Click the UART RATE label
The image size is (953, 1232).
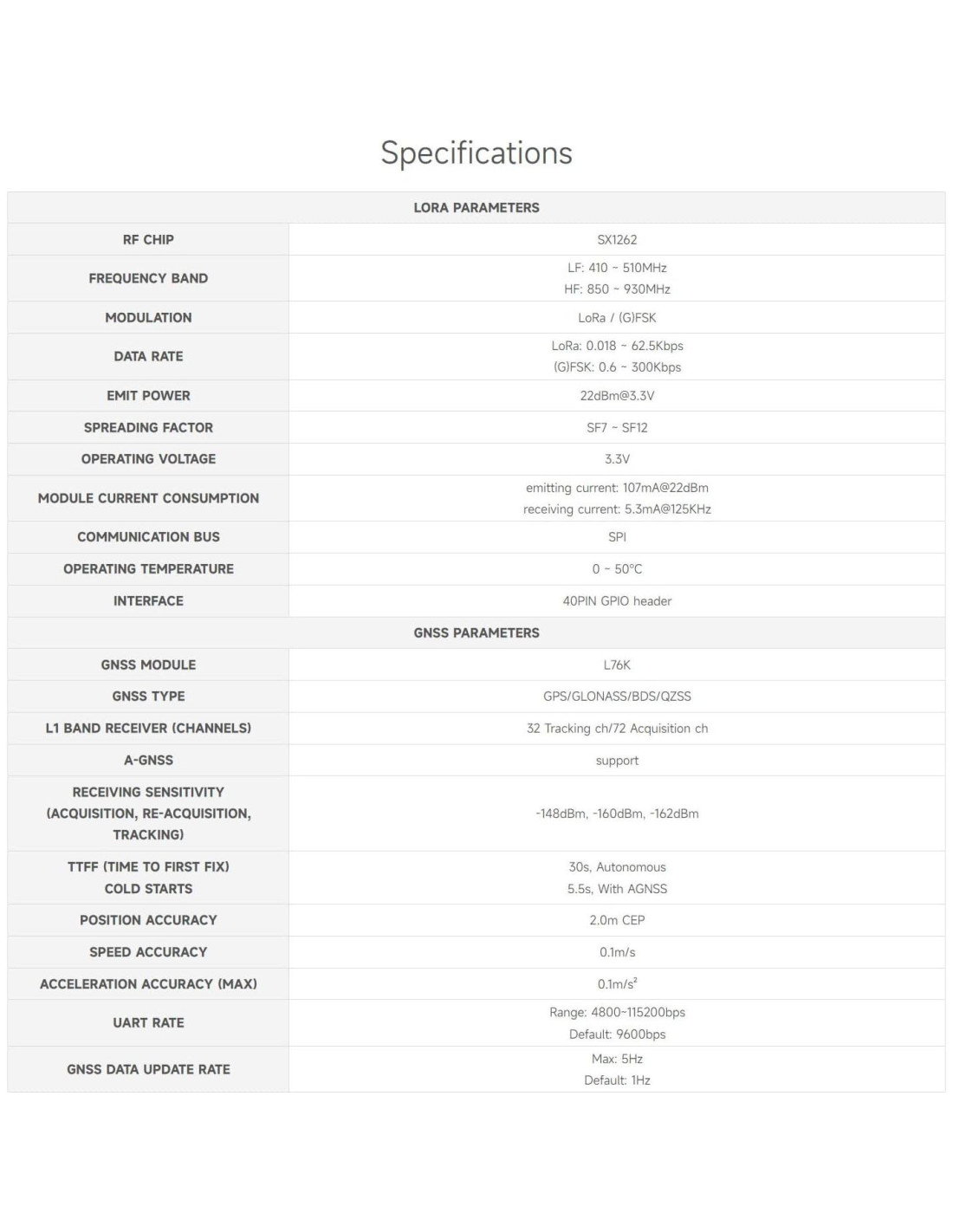coord(148,1023)
